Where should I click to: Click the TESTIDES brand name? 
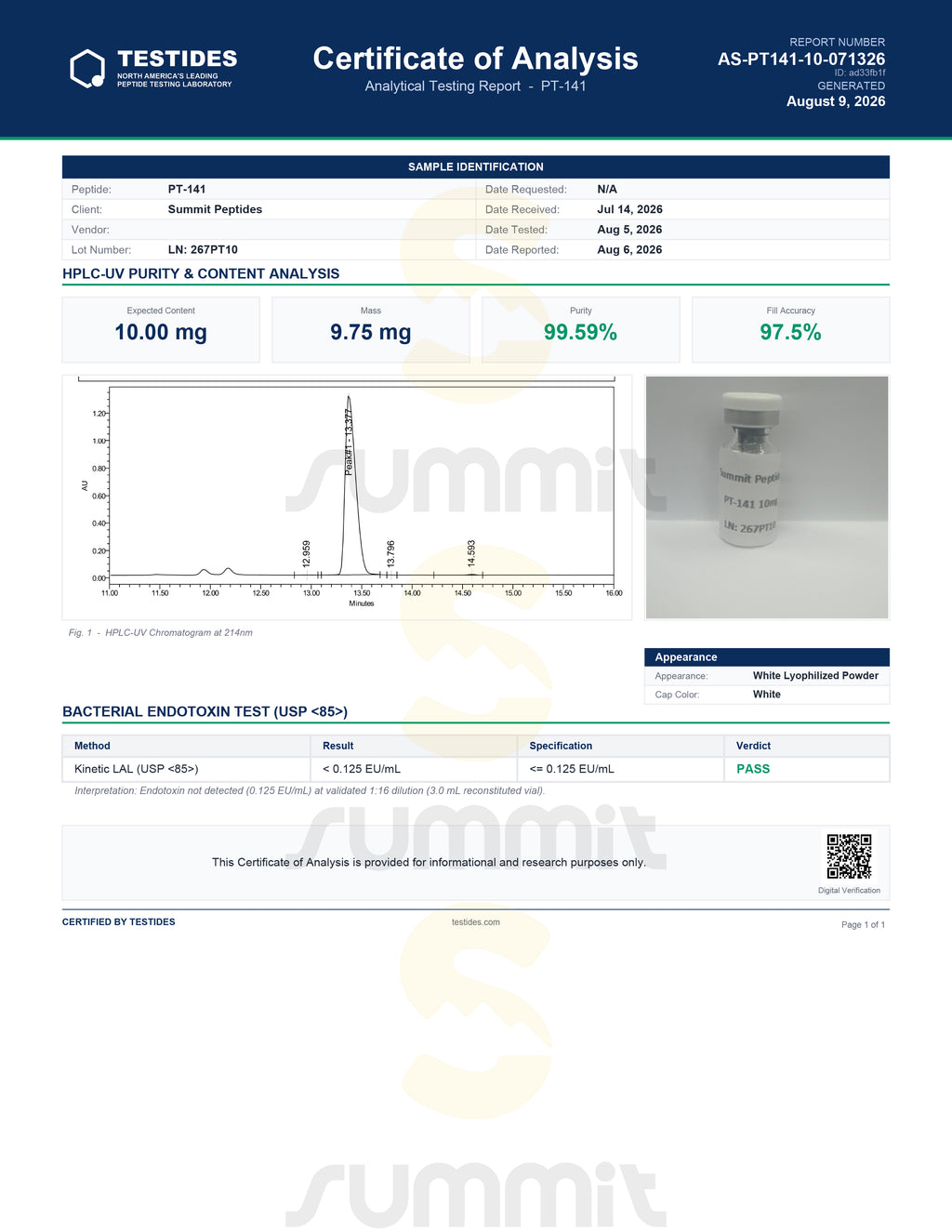point(177,59)
